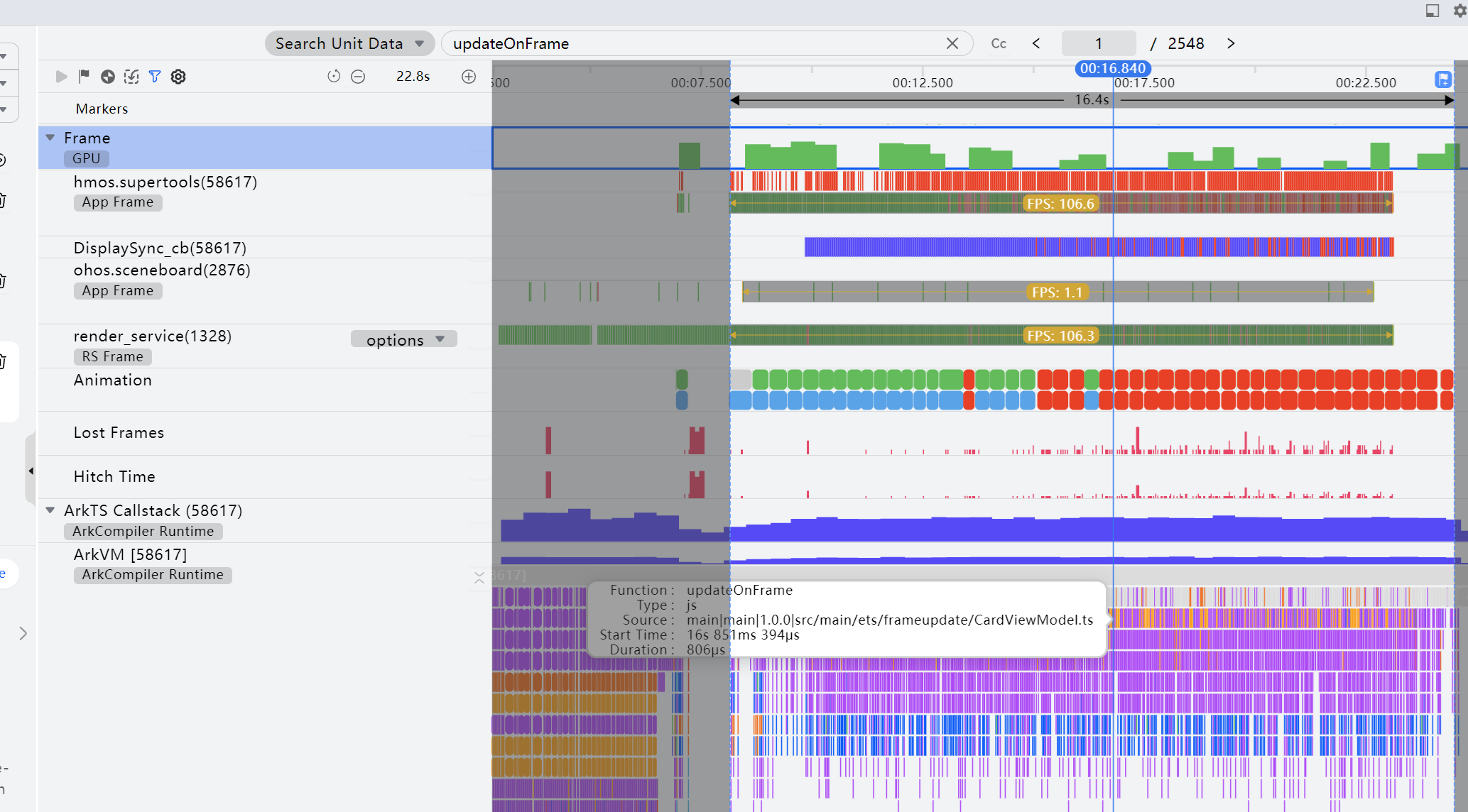The height and width of the screenshot is (812, 1468).
Task: Click the half-filled circle icon in the toolbar
Action: point(108,77)
